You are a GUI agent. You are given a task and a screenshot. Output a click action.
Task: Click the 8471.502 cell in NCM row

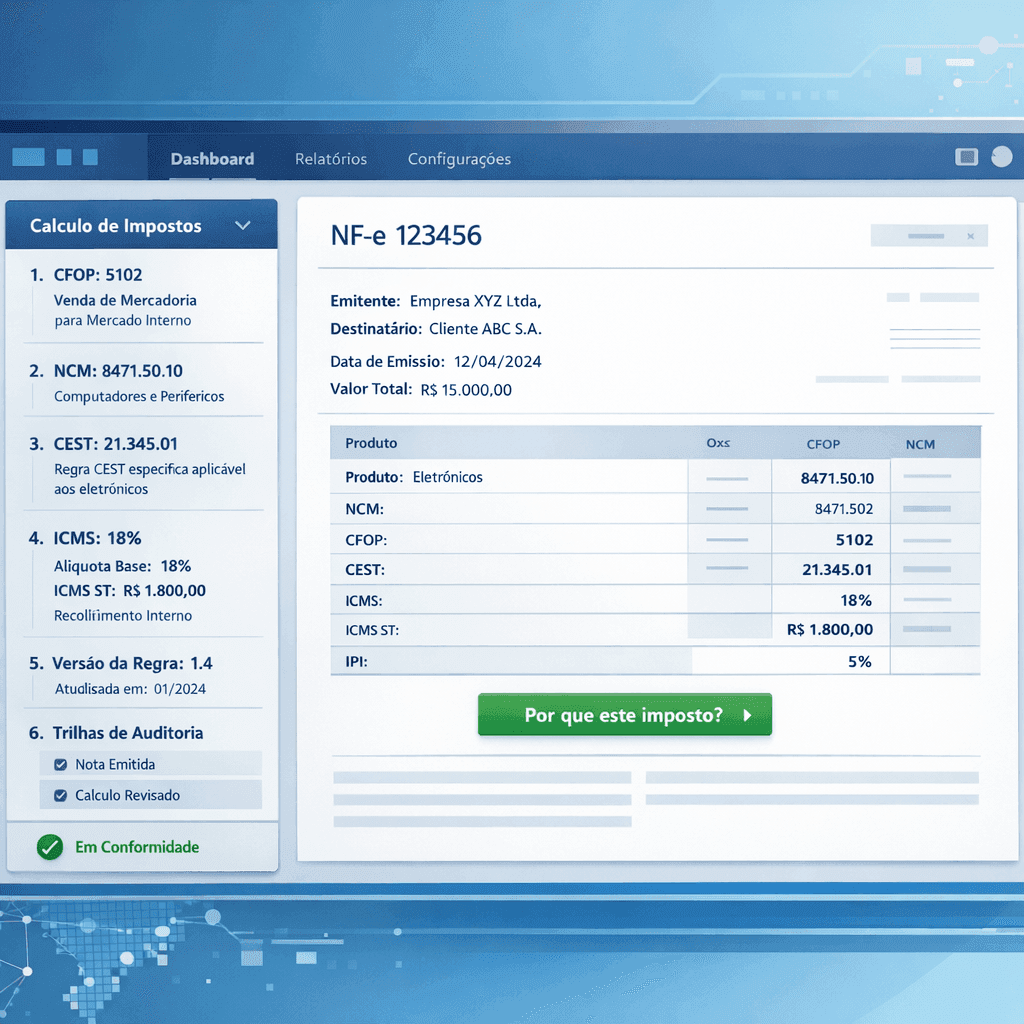click(x=844, y=509)
